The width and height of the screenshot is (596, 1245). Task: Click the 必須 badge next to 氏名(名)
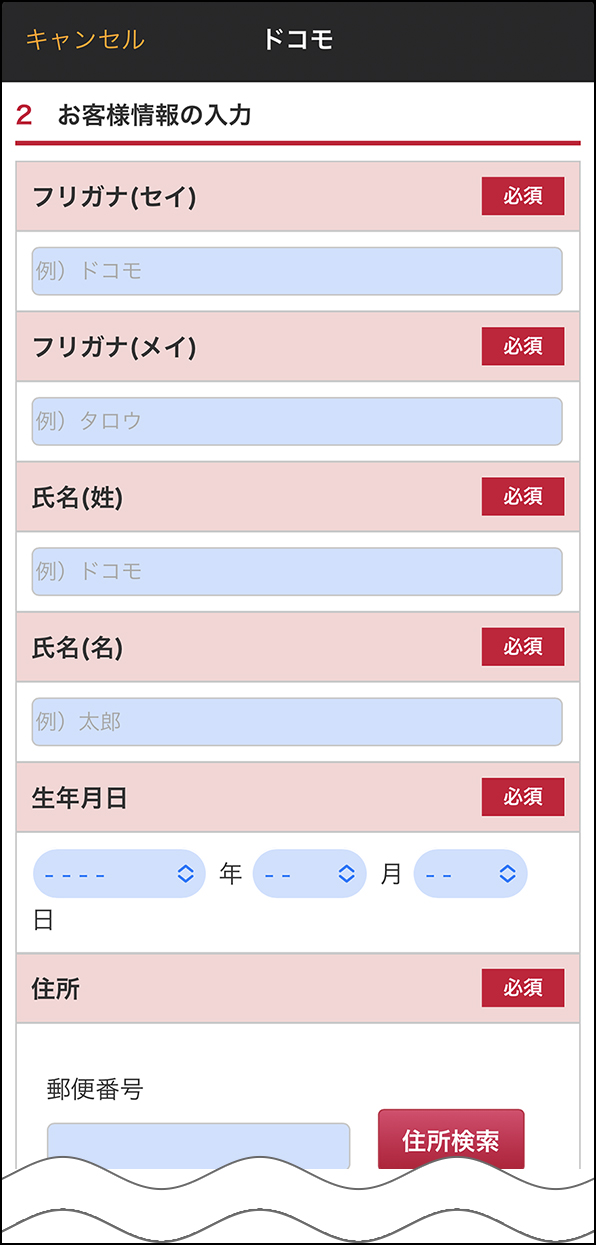coord(522,646)
